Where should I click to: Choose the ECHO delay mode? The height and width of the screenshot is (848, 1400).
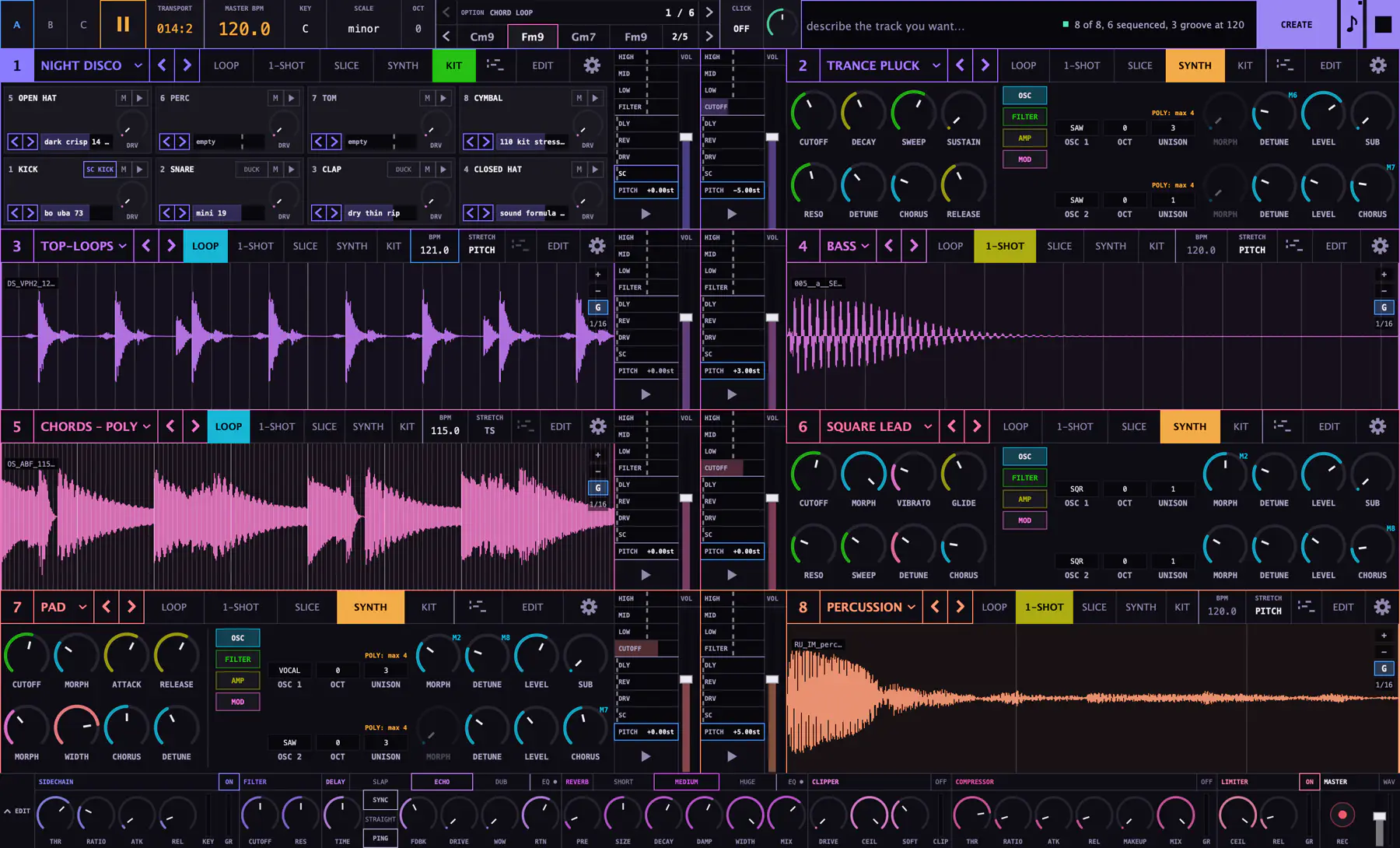pyautogui.click(x=442, y=782)
